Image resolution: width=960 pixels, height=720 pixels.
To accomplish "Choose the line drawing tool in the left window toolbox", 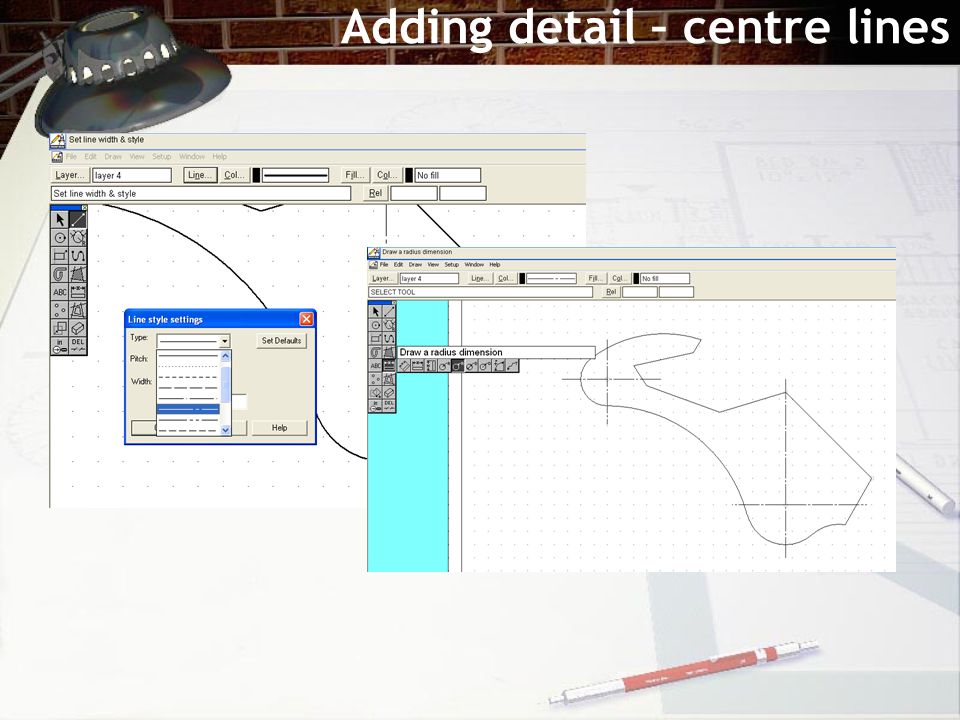I will (78, 220).
